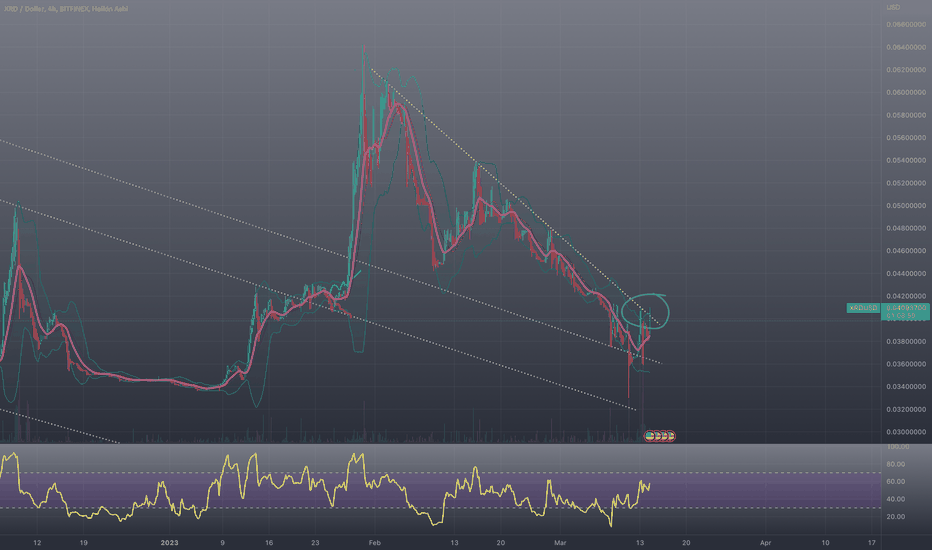Viewport: 932px width, 550px height.
Task: Select the 0.03800000 price scale label
Action: coord(906,341)
